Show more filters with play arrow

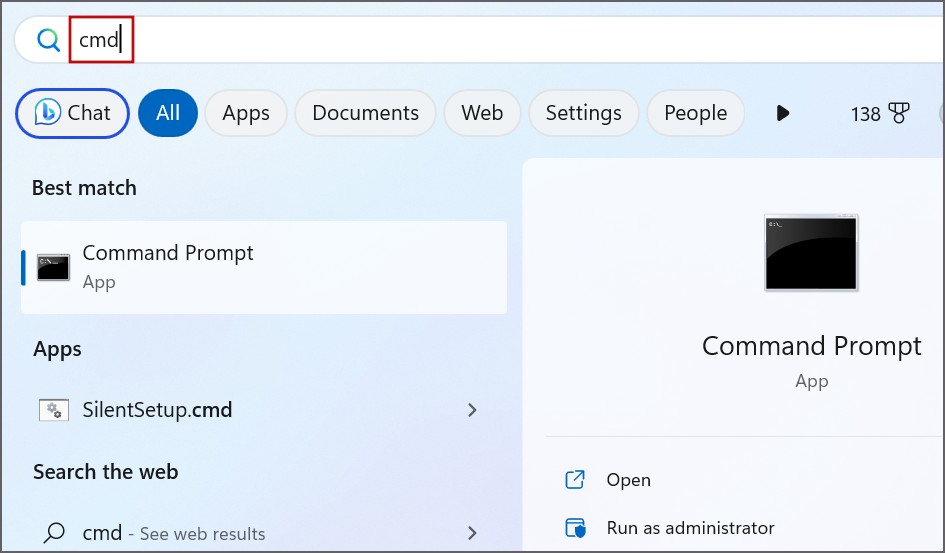click(782, 113)
